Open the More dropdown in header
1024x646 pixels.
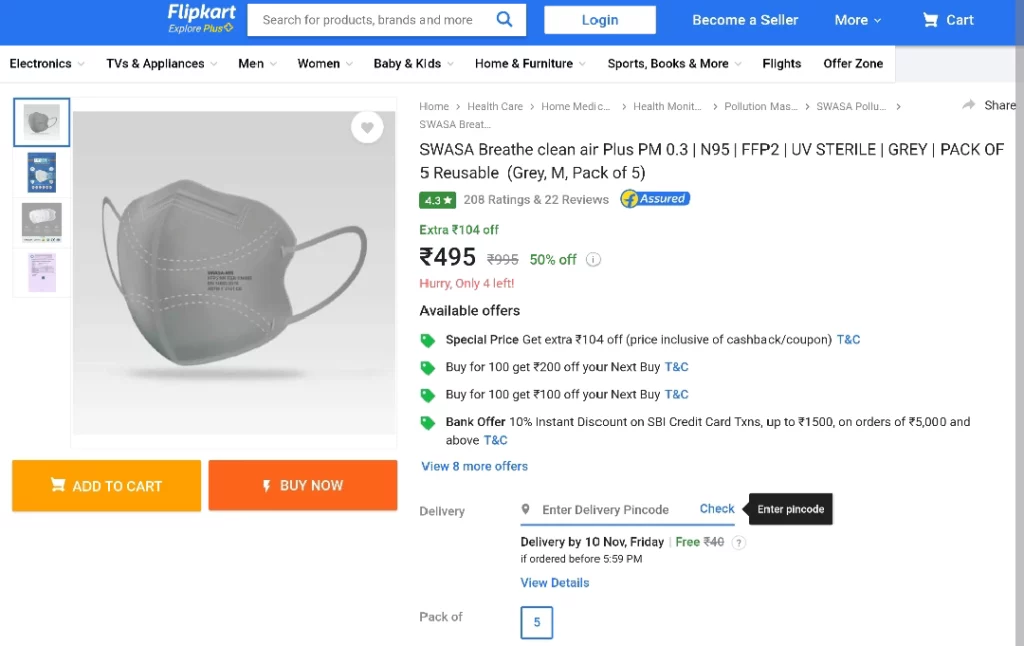[x=858, y=20]
